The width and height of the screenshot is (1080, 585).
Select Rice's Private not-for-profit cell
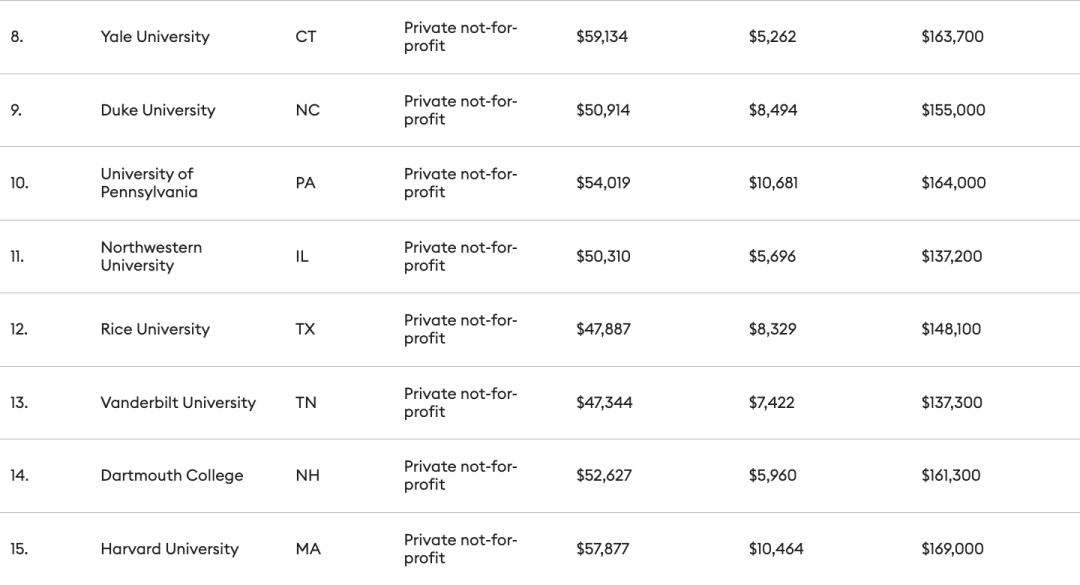pyautogui.click(x=460, y=329)
